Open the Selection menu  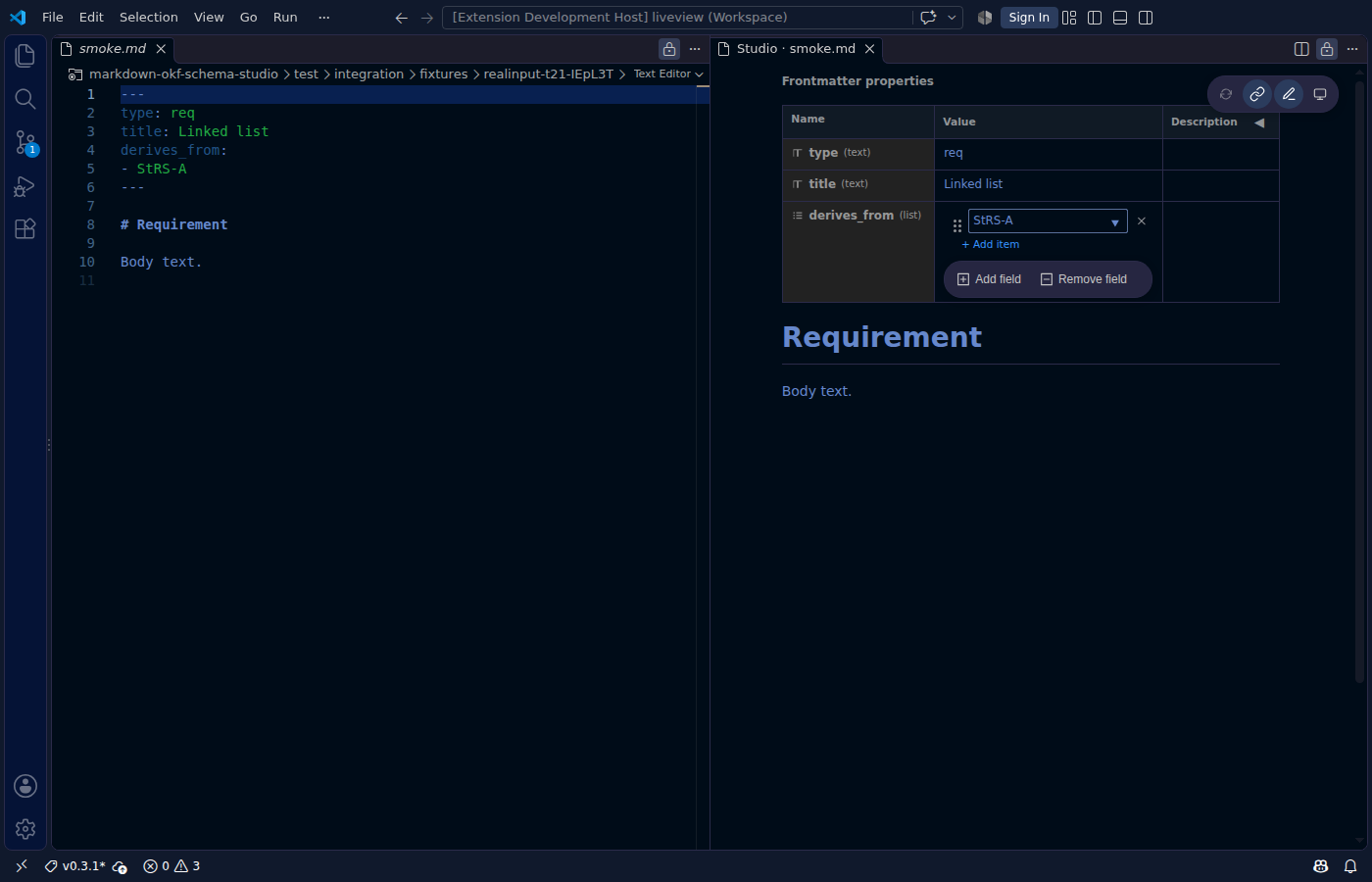point(149,18)
